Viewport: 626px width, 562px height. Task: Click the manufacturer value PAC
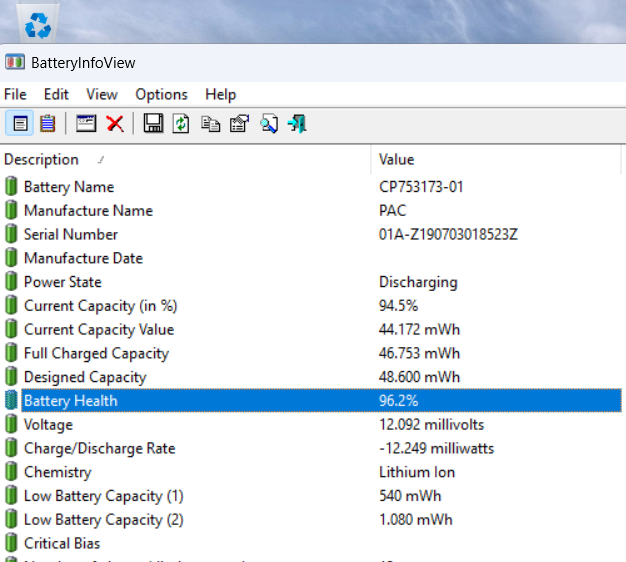[x=392, y=210]
